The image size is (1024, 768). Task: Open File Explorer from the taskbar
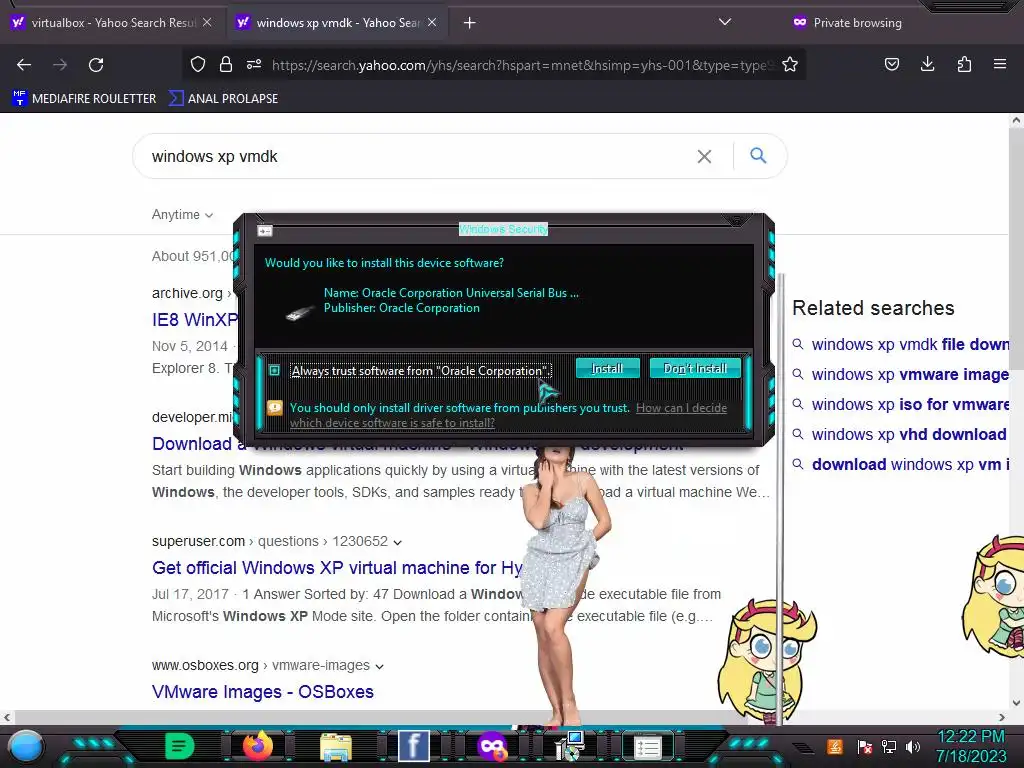[x=336, y=747]
